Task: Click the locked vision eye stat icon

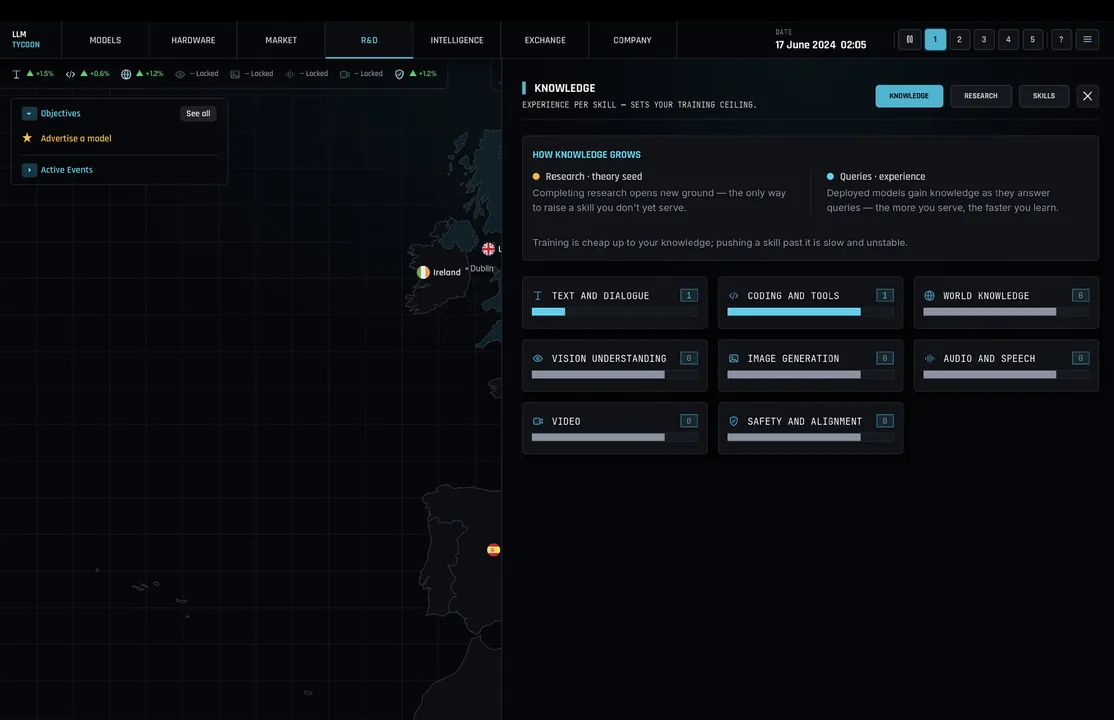Action: (x=180, y=74)
